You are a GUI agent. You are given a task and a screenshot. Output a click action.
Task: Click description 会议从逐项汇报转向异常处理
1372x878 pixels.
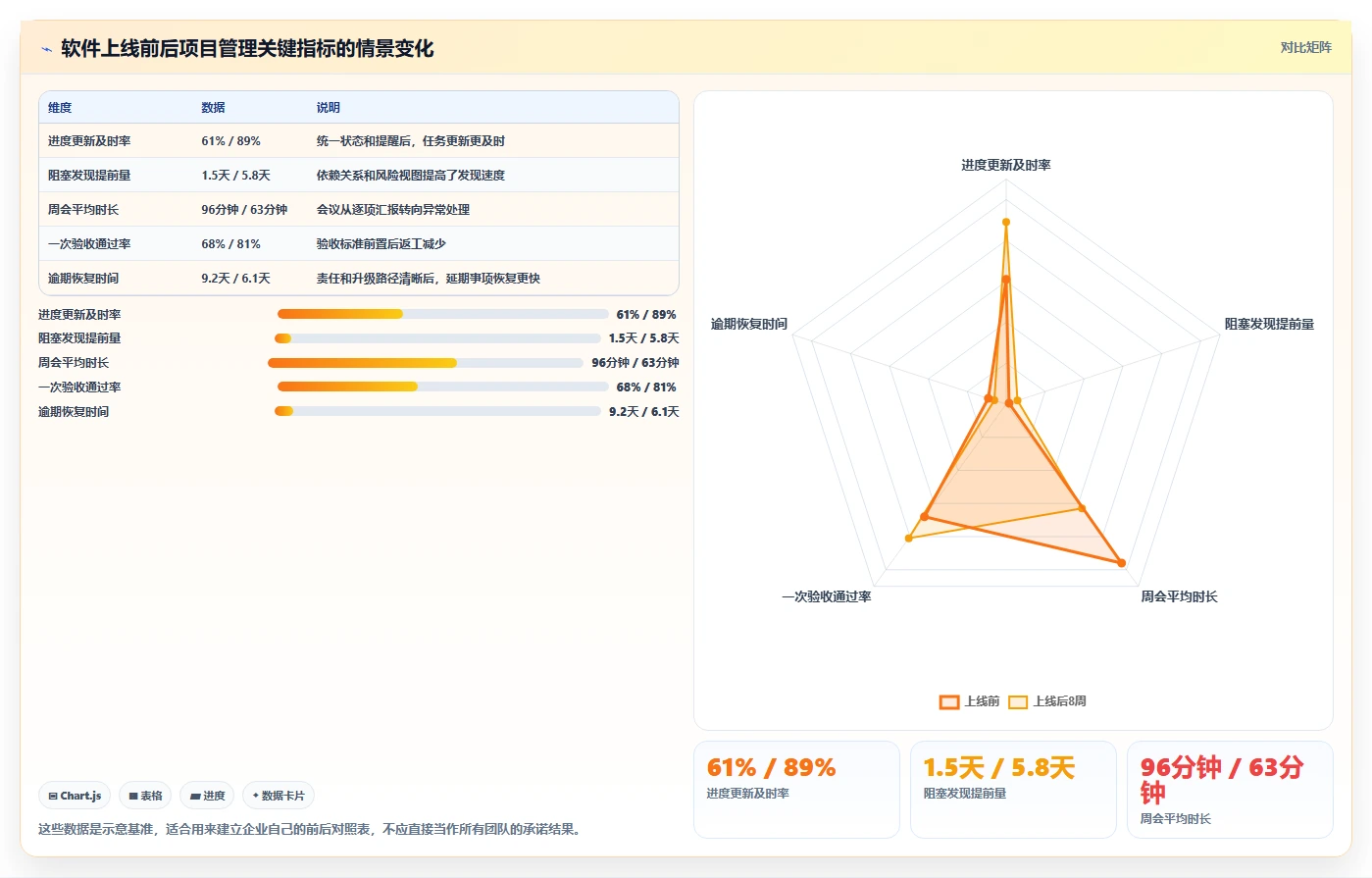click(392, 210)
